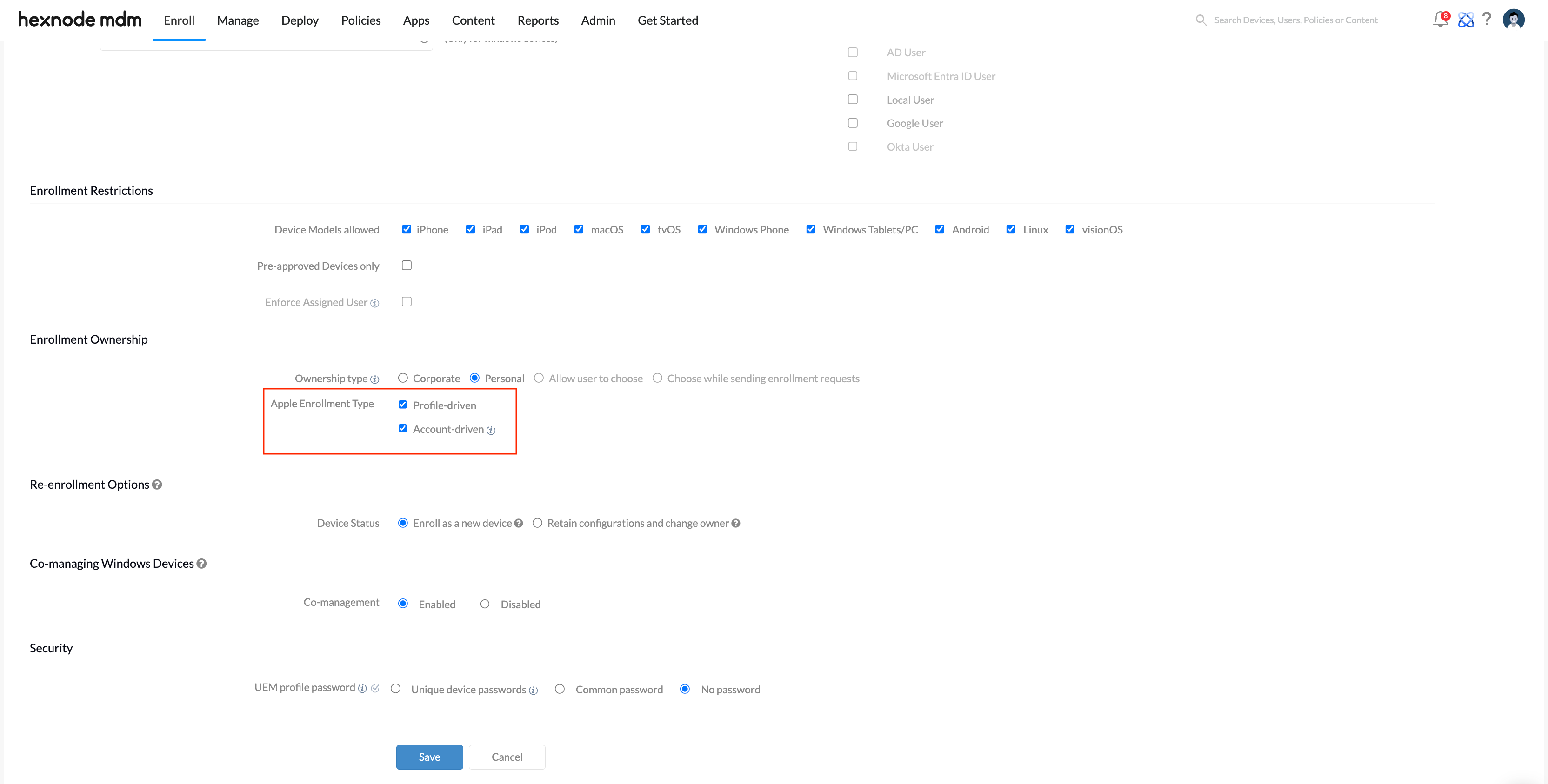
Task: Click info icon beside Unique device passwords
Action: [533, 690]
